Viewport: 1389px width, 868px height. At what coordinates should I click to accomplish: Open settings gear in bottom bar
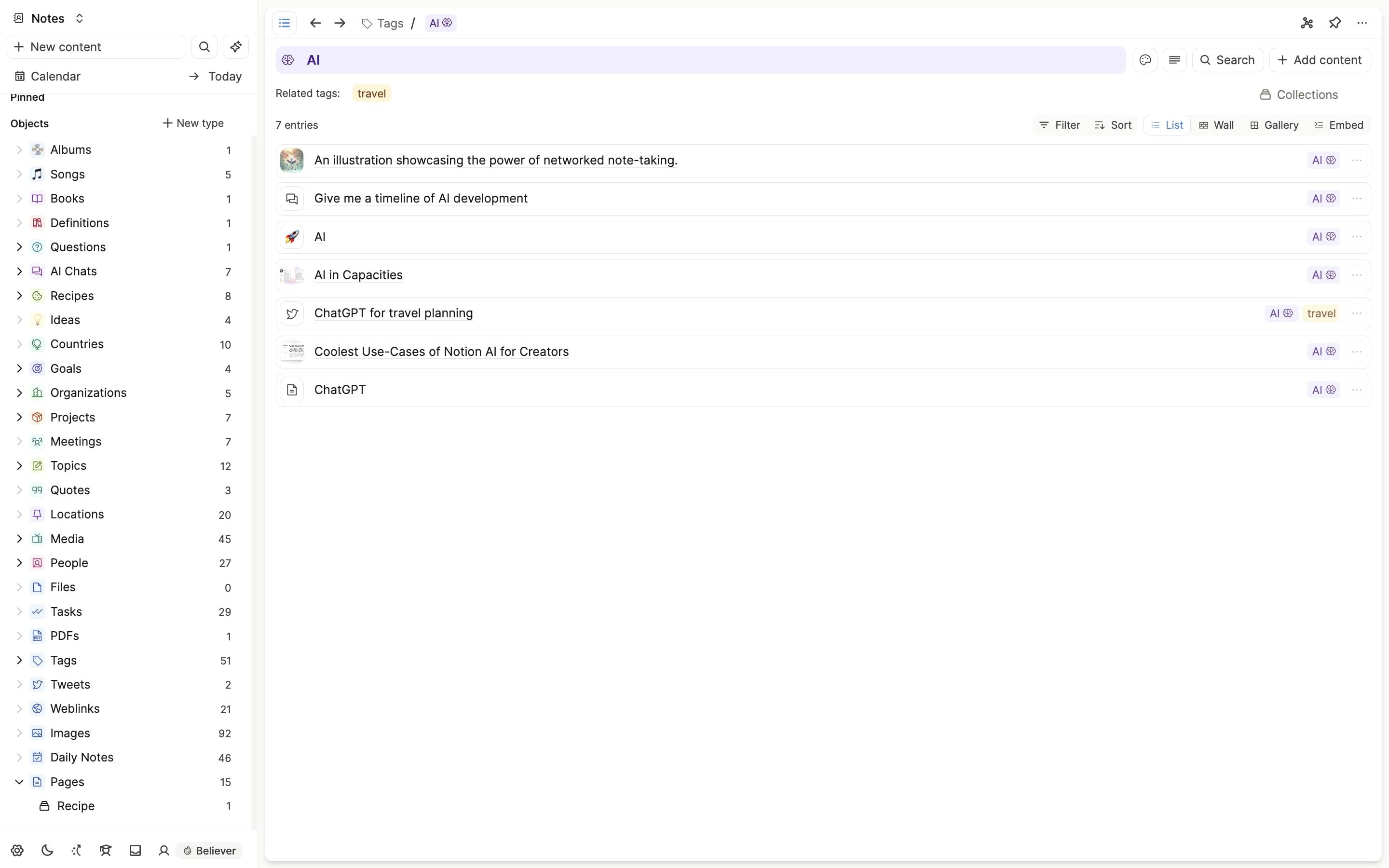(x=17, y=850)
